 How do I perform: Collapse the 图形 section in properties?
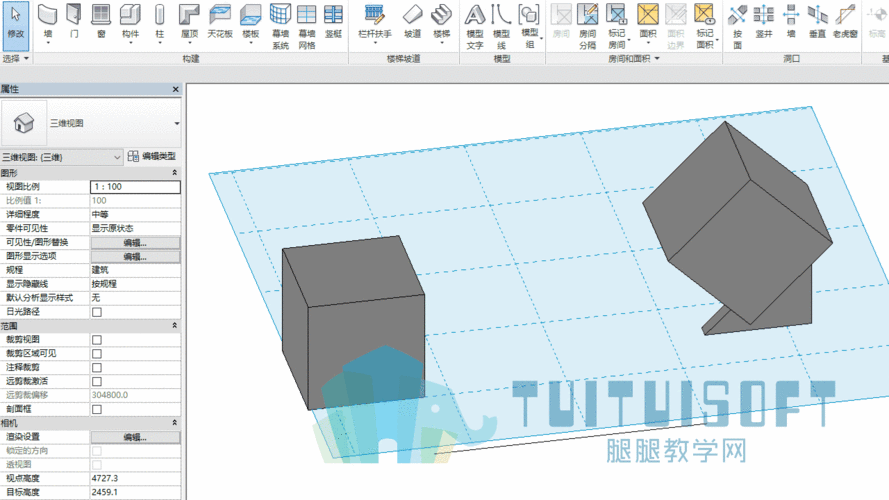pyautogui.click(x=174, y=172)
